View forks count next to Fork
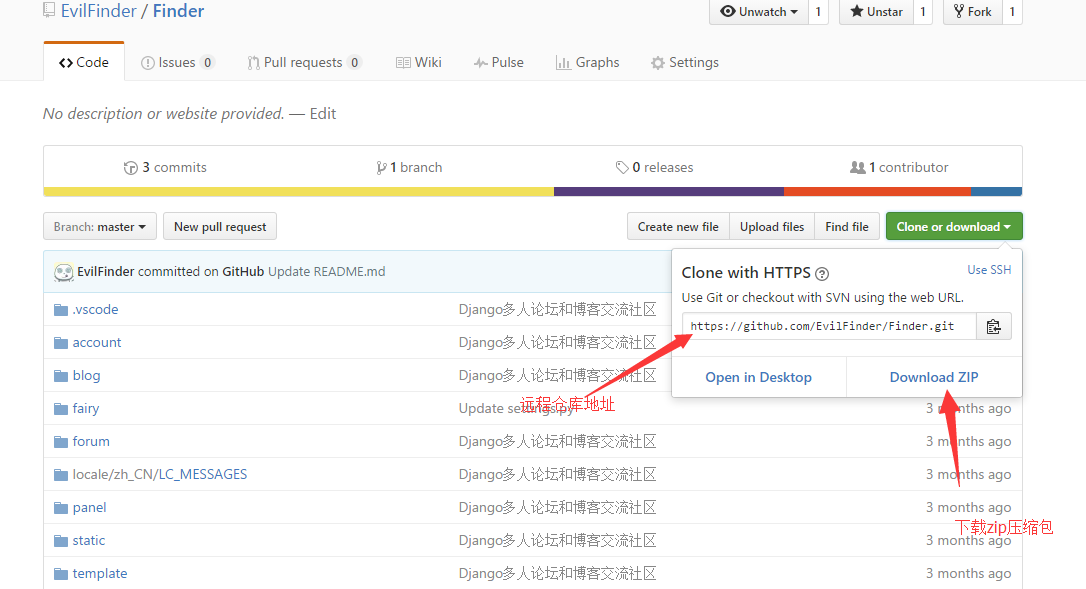The width and height of the screenshot is (1086, 589). tap(1012, 12)
